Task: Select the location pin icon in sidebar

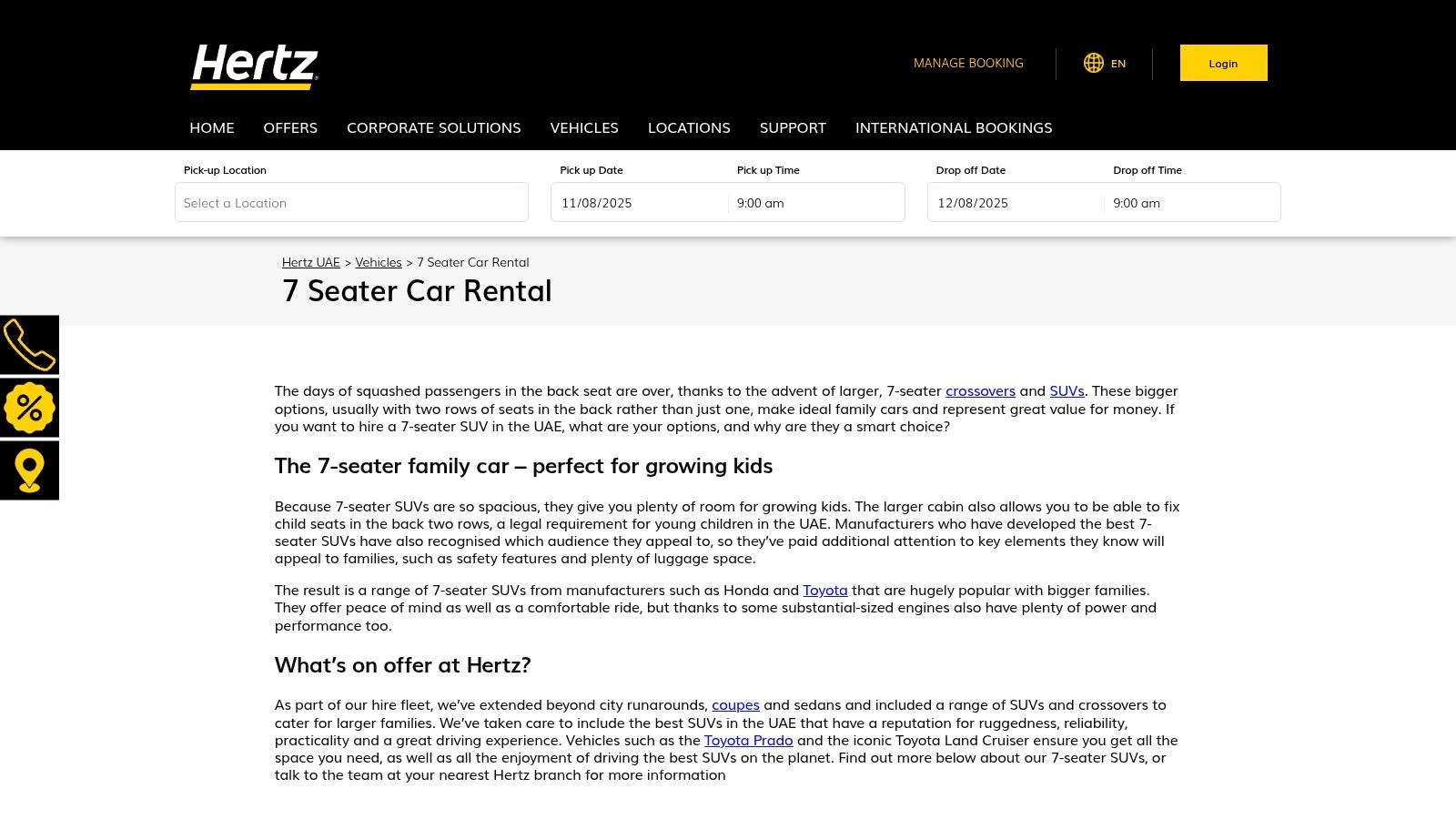Action: pos(28,470)
